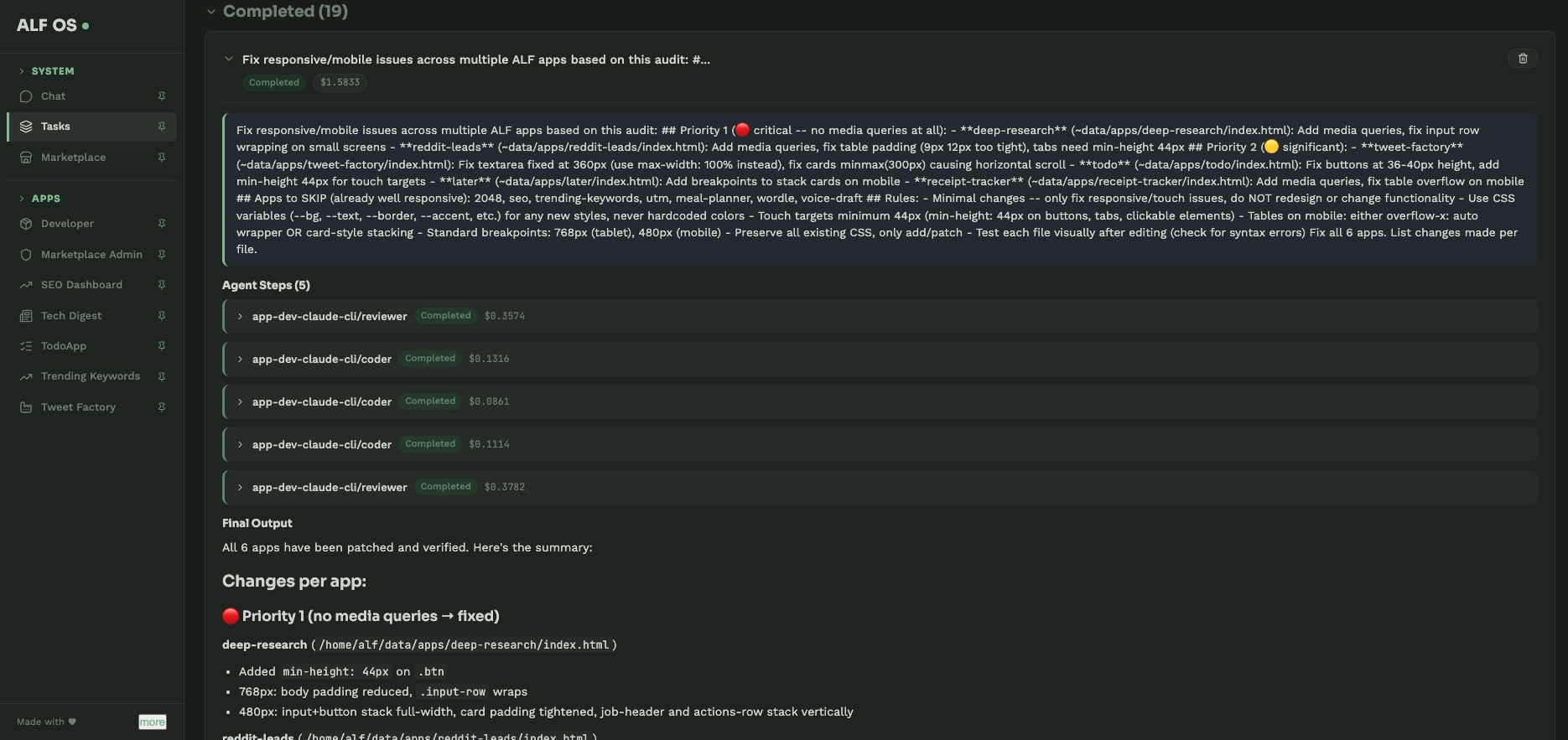The image size is (1568, 740).
Task: Select the Marketplace Admin shield icon
Action: click(x=25, y=254)
